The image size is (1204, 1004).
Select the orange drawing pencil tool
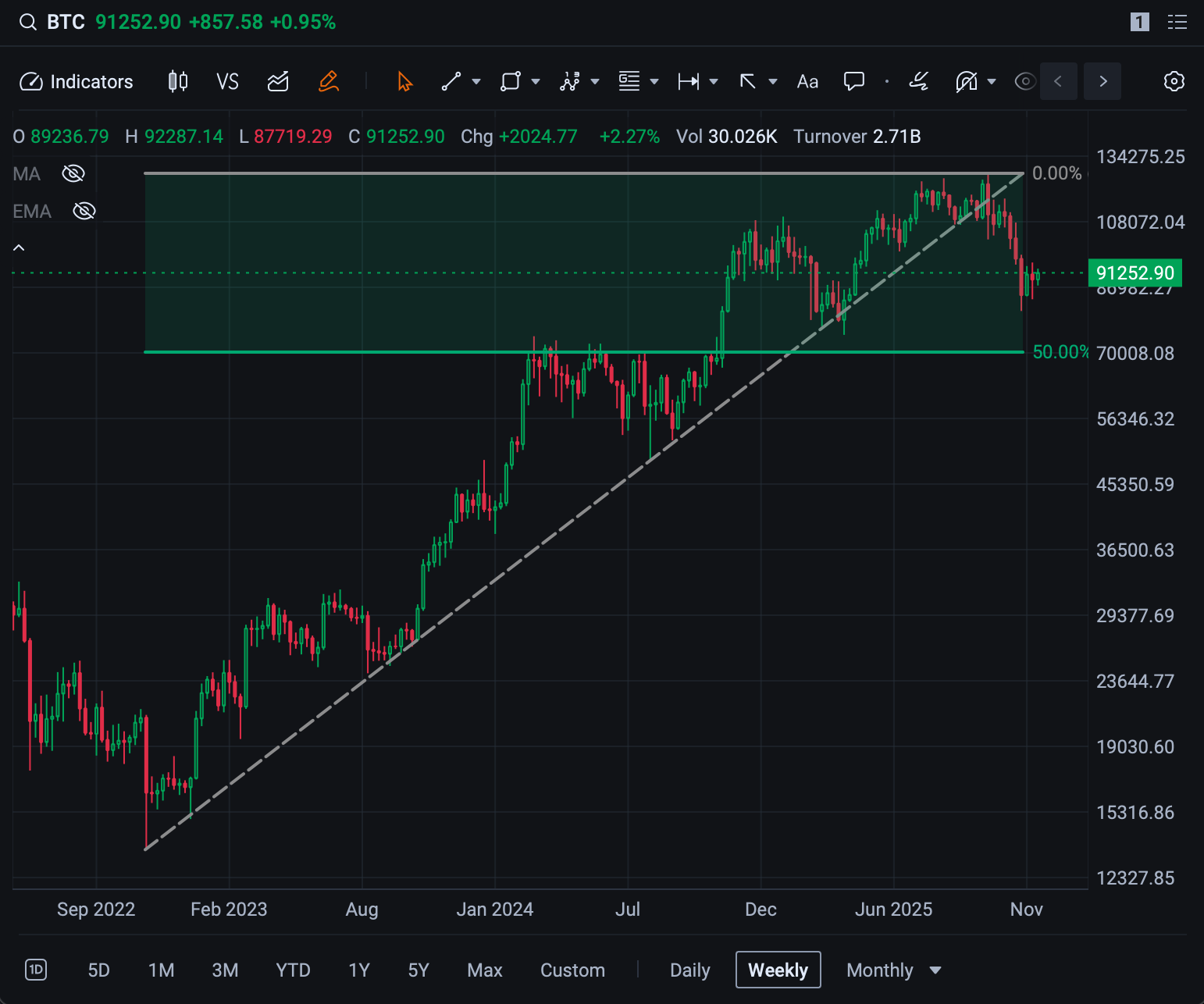pos(329,82)
